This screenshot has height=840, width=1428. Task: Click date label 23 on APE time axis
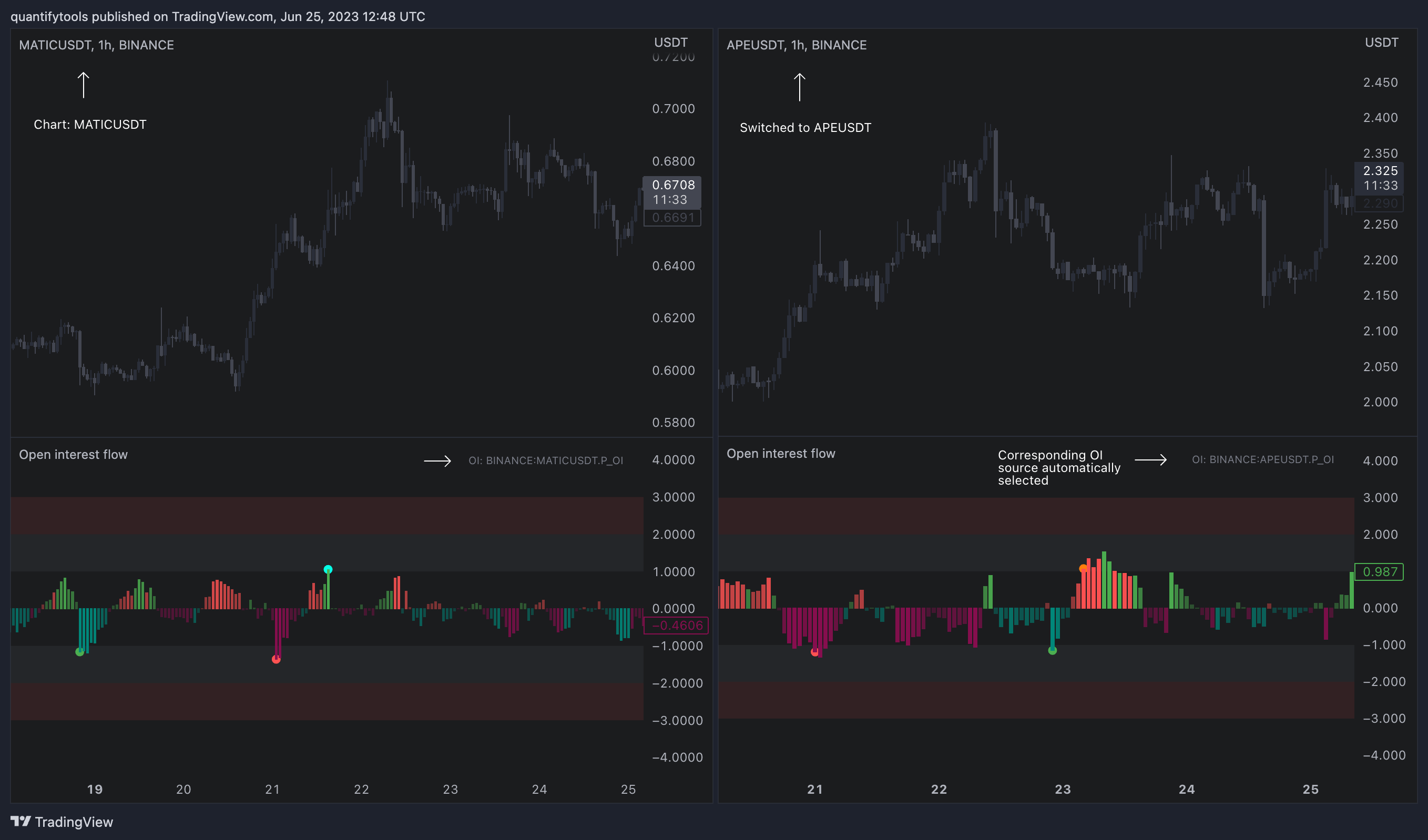(x=1063, y=789)
